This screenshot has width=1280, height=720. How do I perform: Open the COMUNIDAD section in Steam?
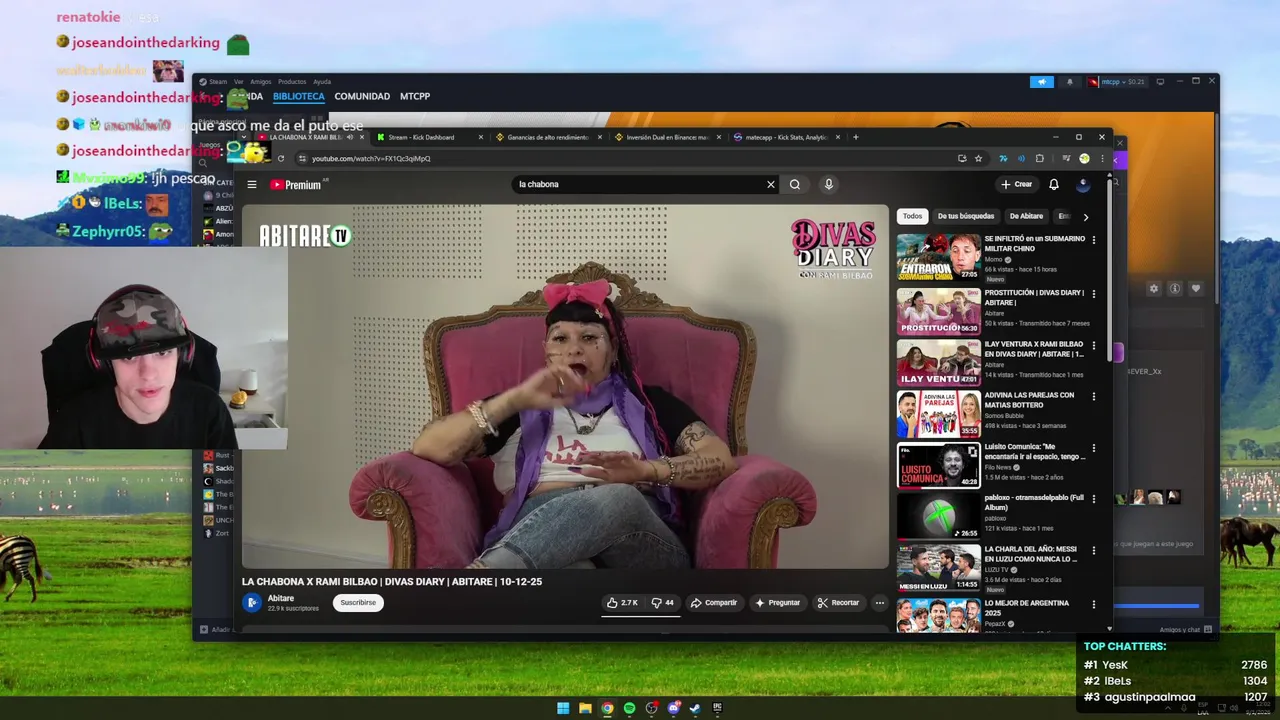[x=362, y=97]
